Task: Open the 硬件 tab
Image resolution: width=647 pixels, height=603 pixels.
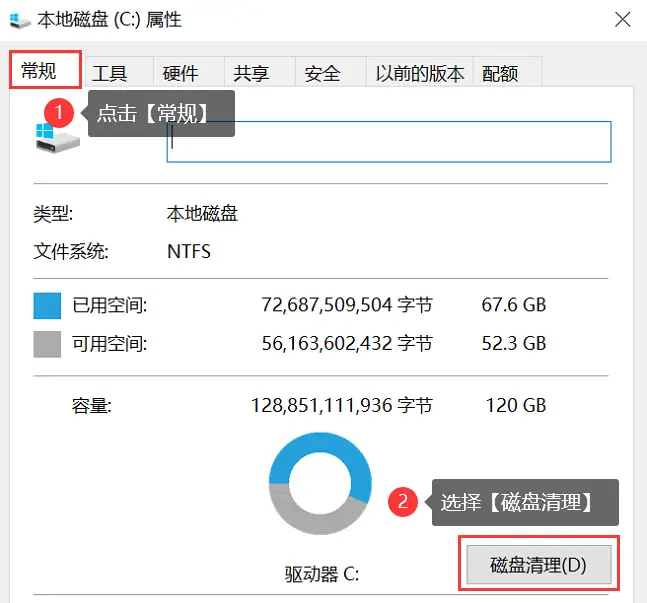Action: (189, 73)
